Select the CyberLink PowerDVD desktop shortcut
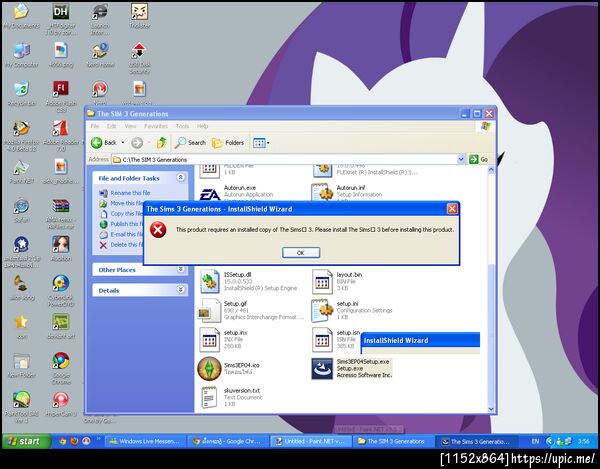The height and width of the screenshot is (469, 600). coord(61,291)
